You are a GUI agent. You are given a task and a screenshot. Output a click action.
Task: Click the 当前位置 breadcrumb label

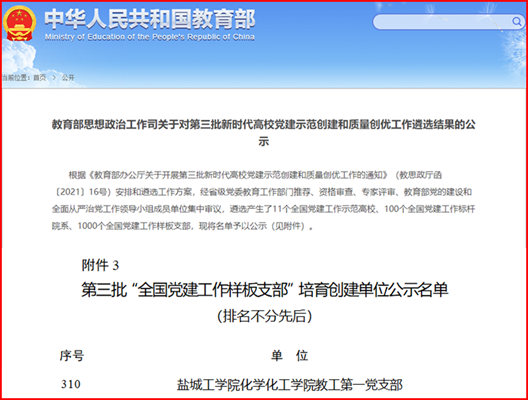click(x=17, y=78)
